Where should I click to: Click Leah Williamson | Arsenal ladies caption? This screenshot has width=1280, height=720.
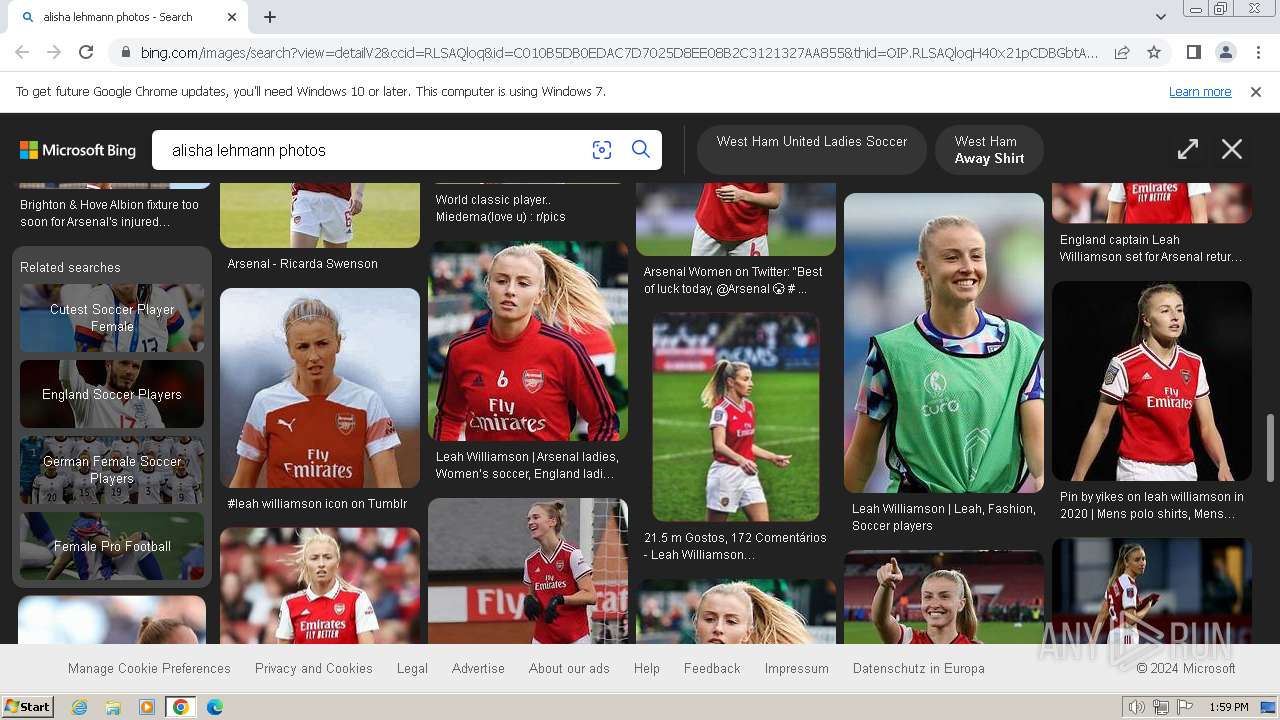(527, 465)
